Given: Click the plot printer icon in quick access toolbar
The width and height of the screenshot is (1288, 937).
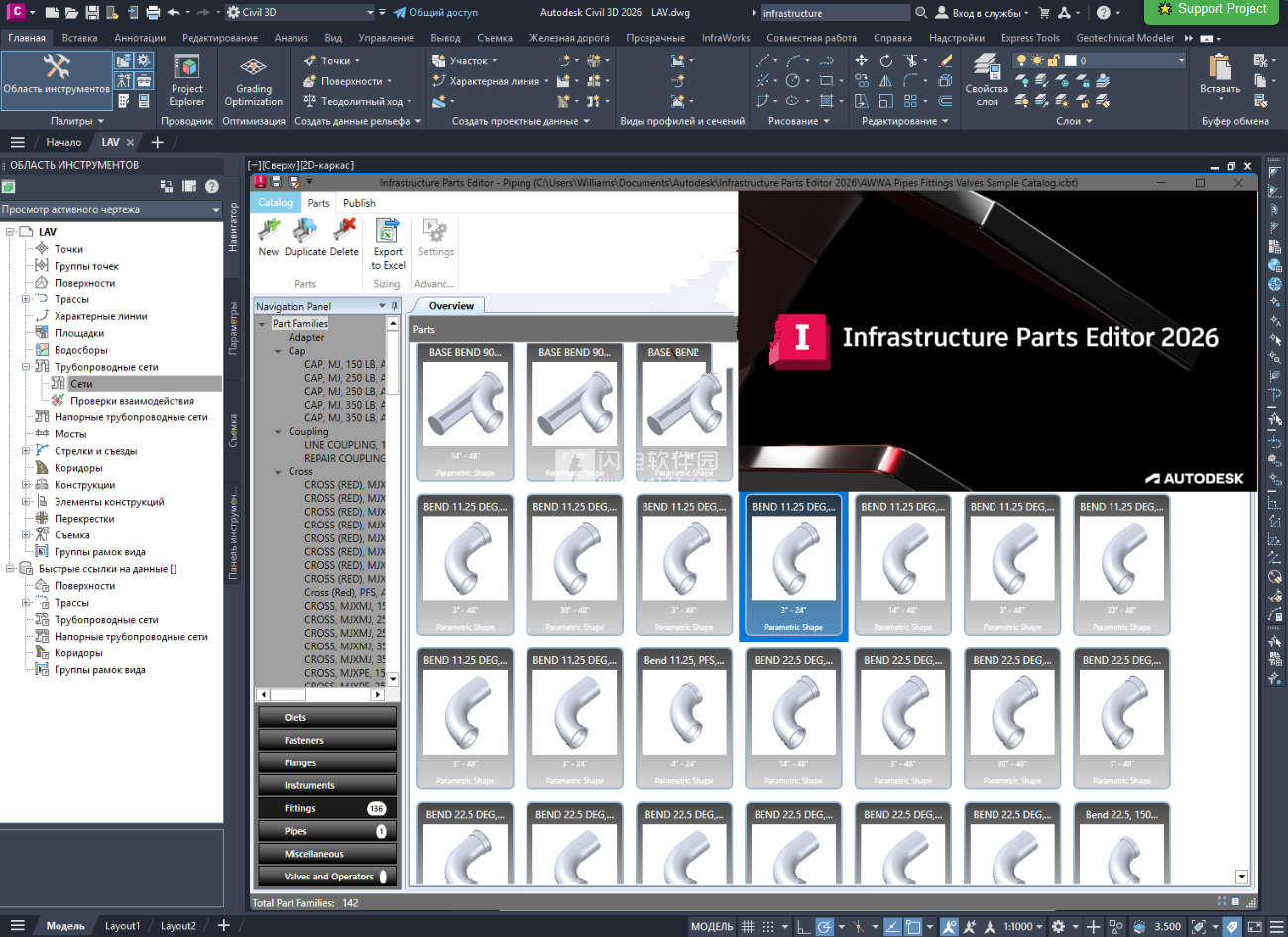Looking at the screenshot, I should [153, 13].
